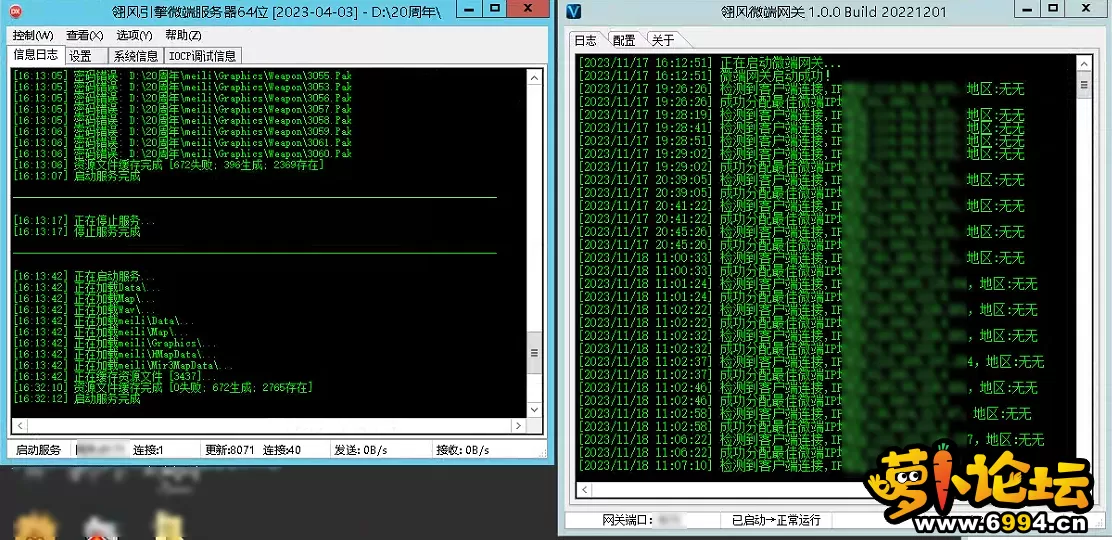Image resolution: width=1112 pixels, height=540 pixels.
Task: Click the 正在加载meili\Mir3MapData\... log line
Action: [x=123, y=366]
